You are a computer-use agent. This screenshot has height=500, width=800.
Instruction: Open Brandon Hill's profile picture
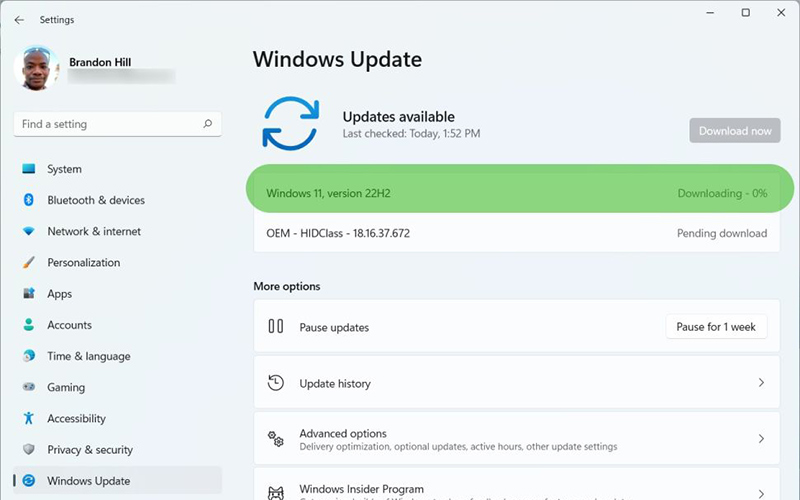[36, 68]
